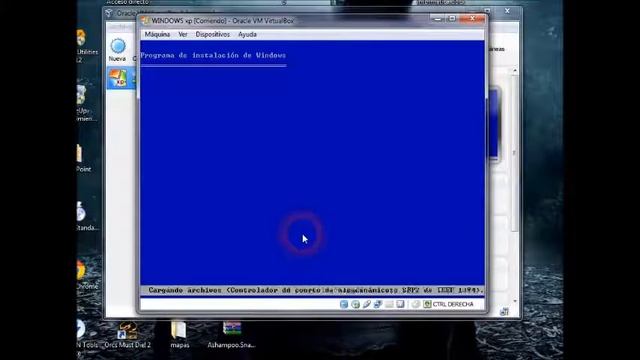Open the Ayuda menu
This screenshot has height=360, width=640.
pyautogui.click(x=247, y=34)
